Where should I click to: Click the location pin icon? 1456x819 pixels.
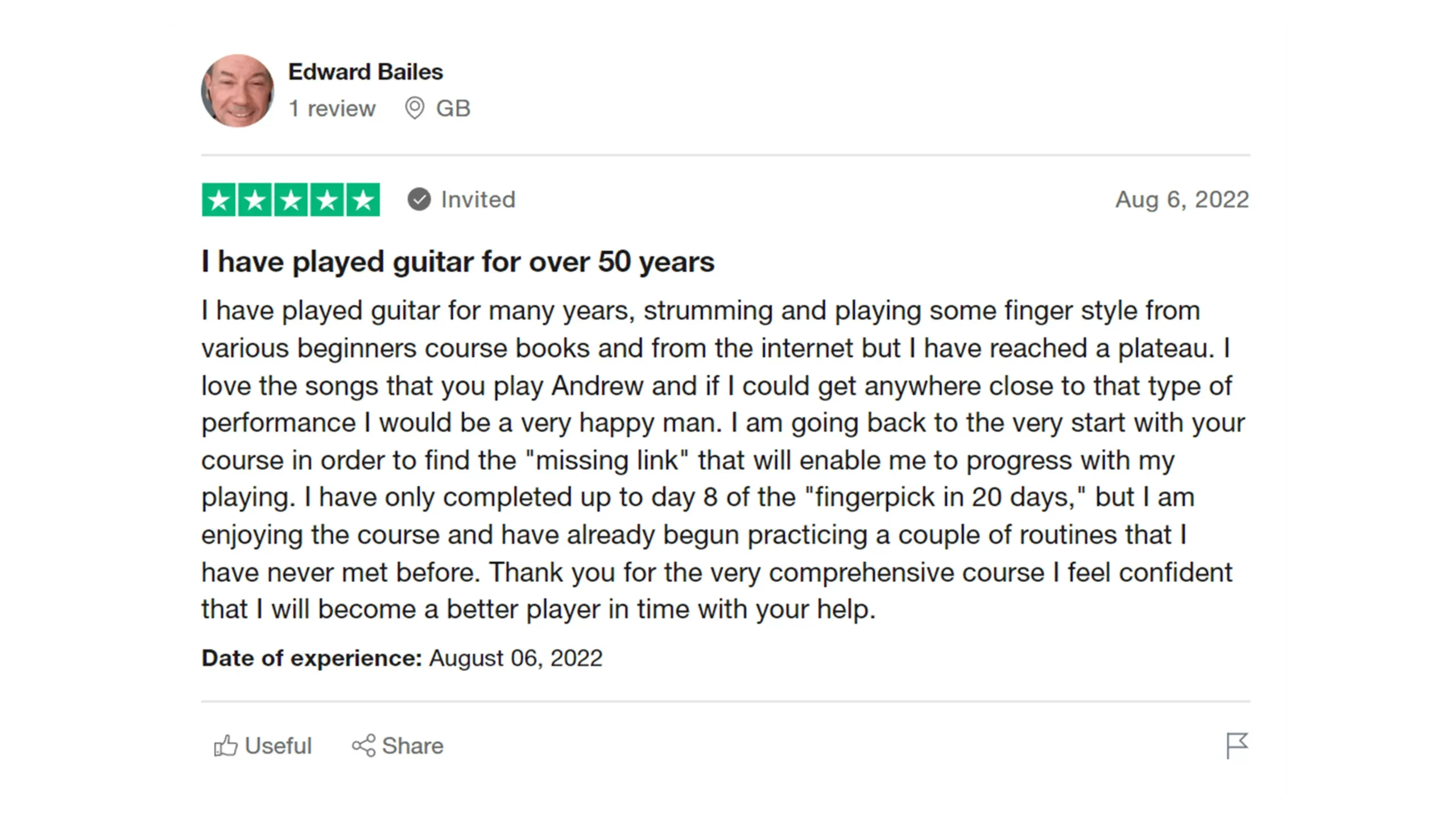[415, 108]
